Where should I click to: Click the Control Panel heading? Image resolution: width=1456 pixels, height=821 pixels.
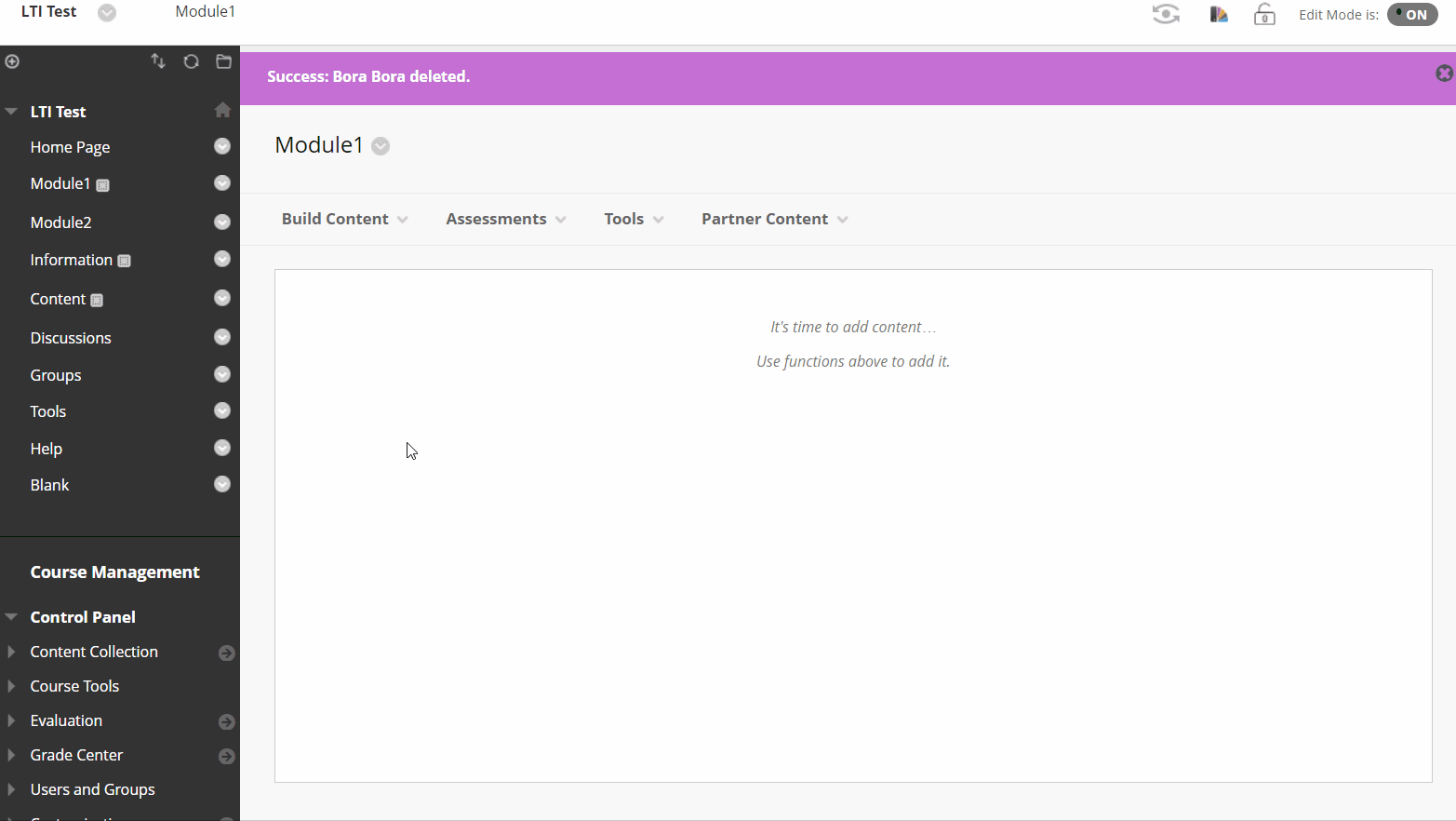tap(83, 617)
